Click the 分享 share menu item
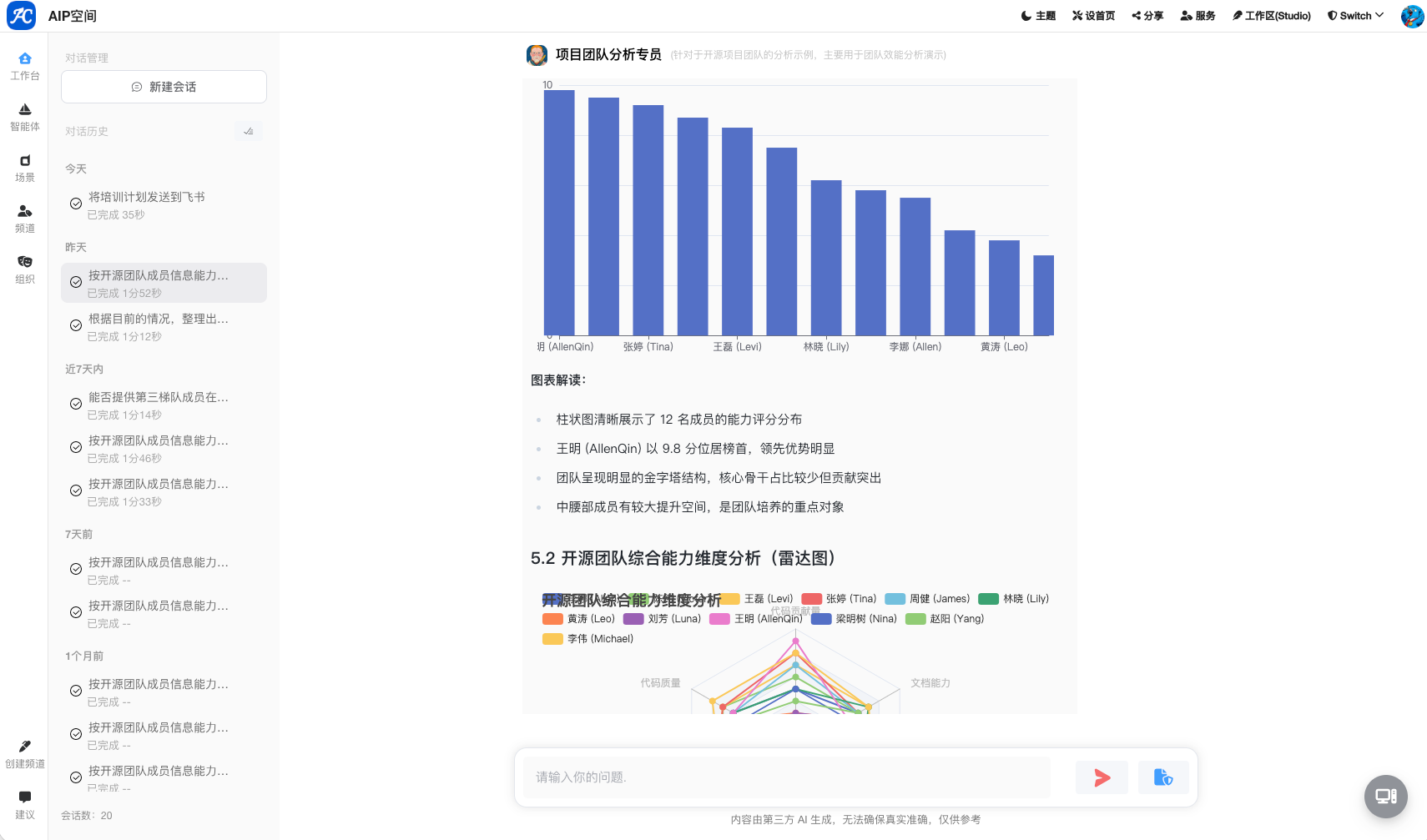The width and height of the screenshot is (1427, 840). coord(1147,16)
